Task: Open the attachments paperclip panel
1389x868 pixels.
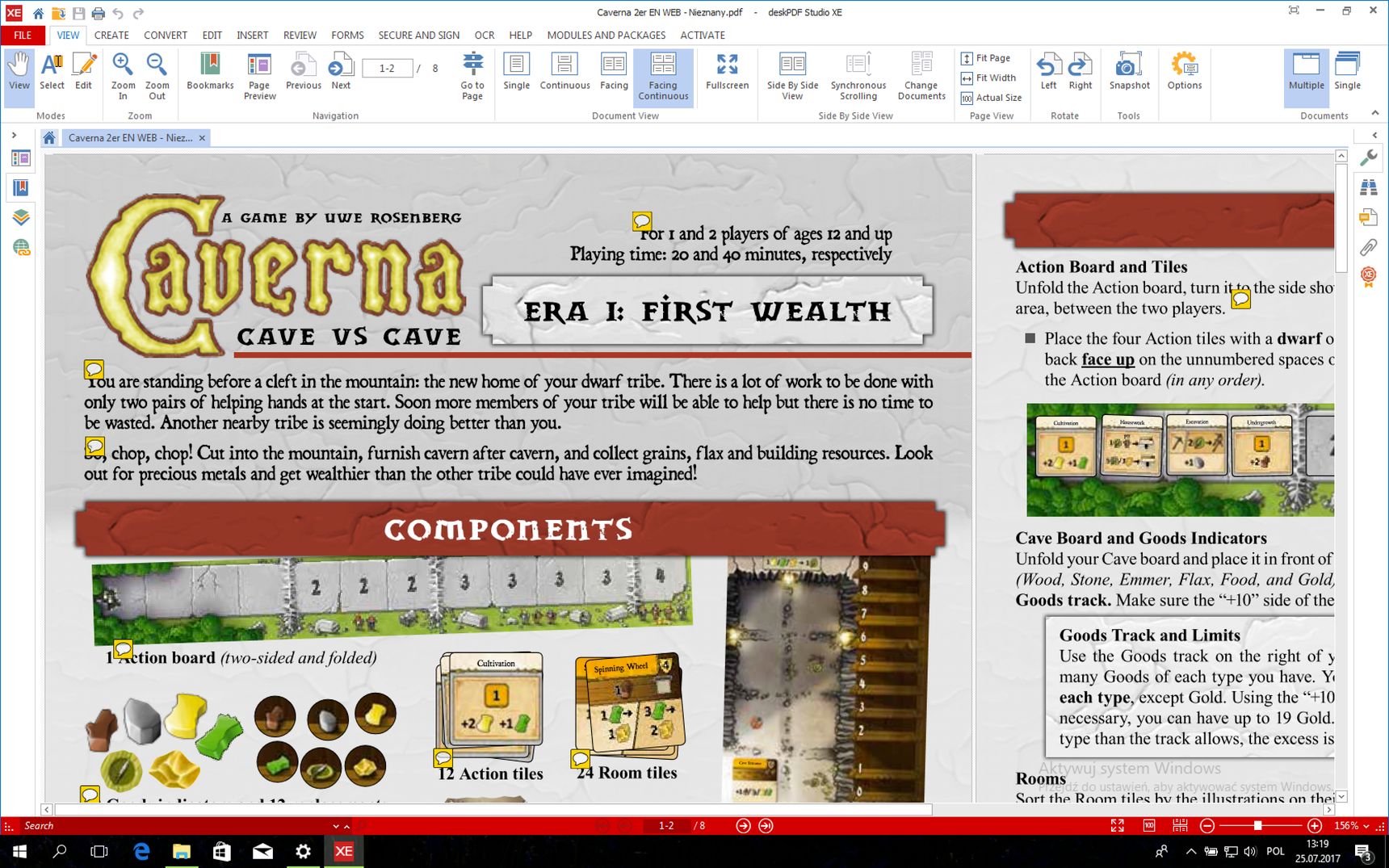Action: [1369, 247]
